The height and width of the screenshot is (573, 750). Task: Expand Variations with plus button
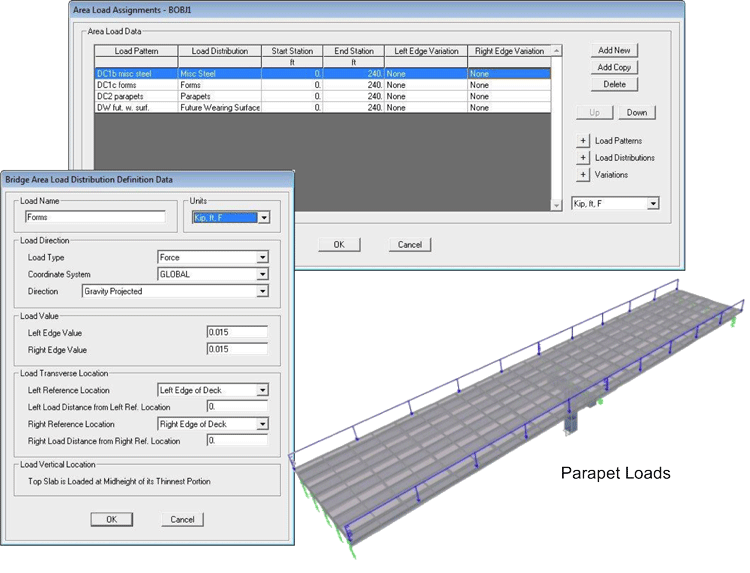583,175
